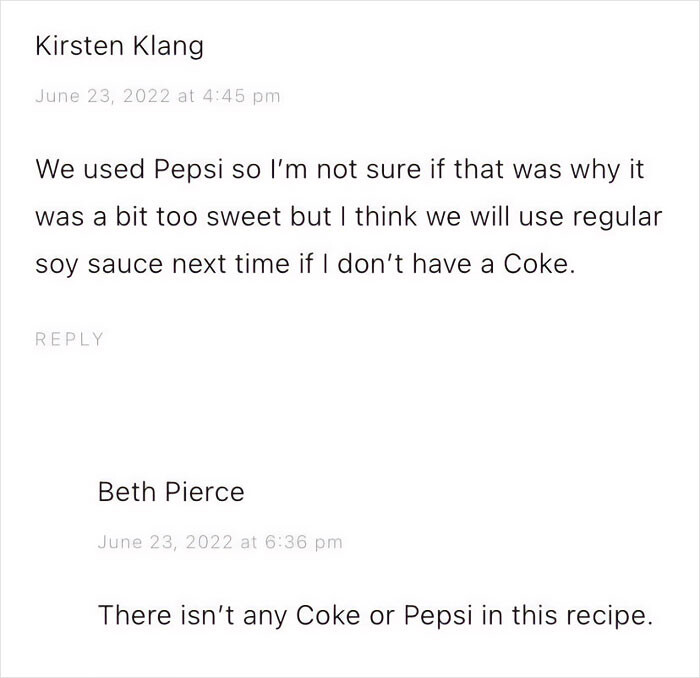The image size is (700, 678).
Task: Open Beth Pierce's author name
Action: [171, 492]
